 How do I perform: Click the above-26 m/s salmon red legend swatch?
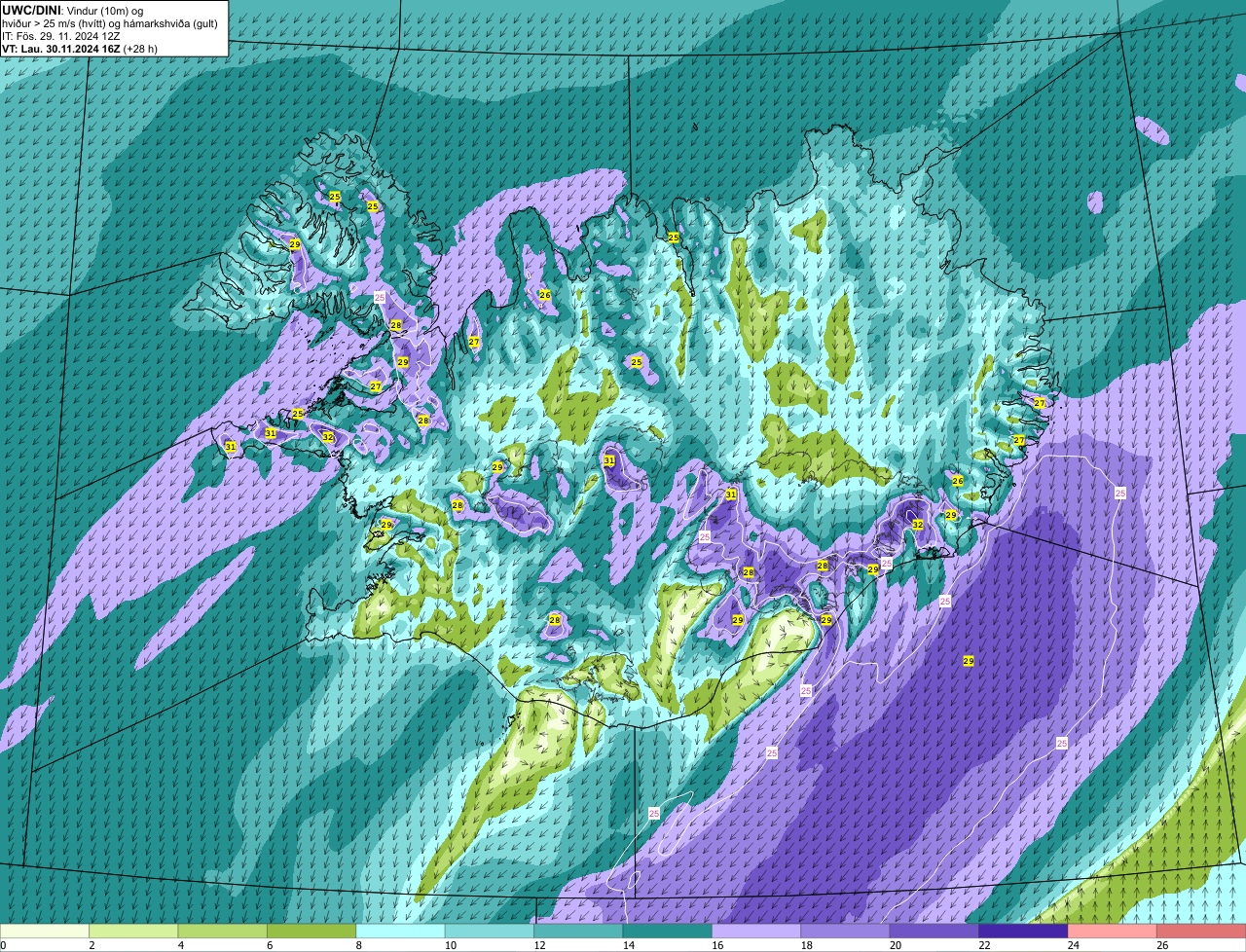point(1201,931)
